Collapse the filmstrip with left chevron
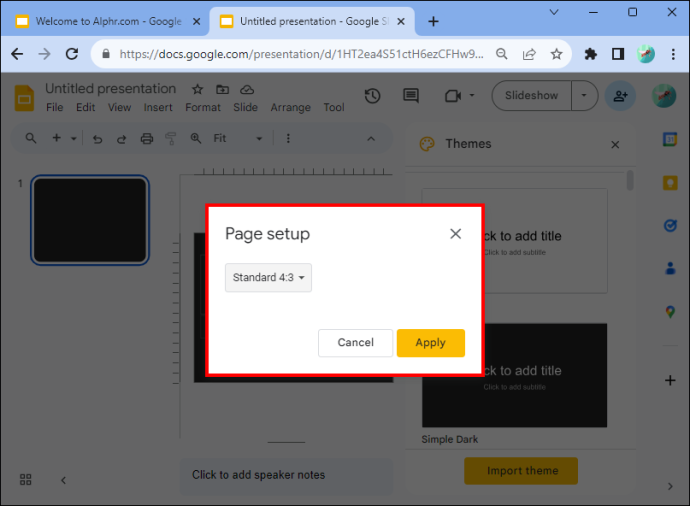The image size is (690, 506). point(63,480)
